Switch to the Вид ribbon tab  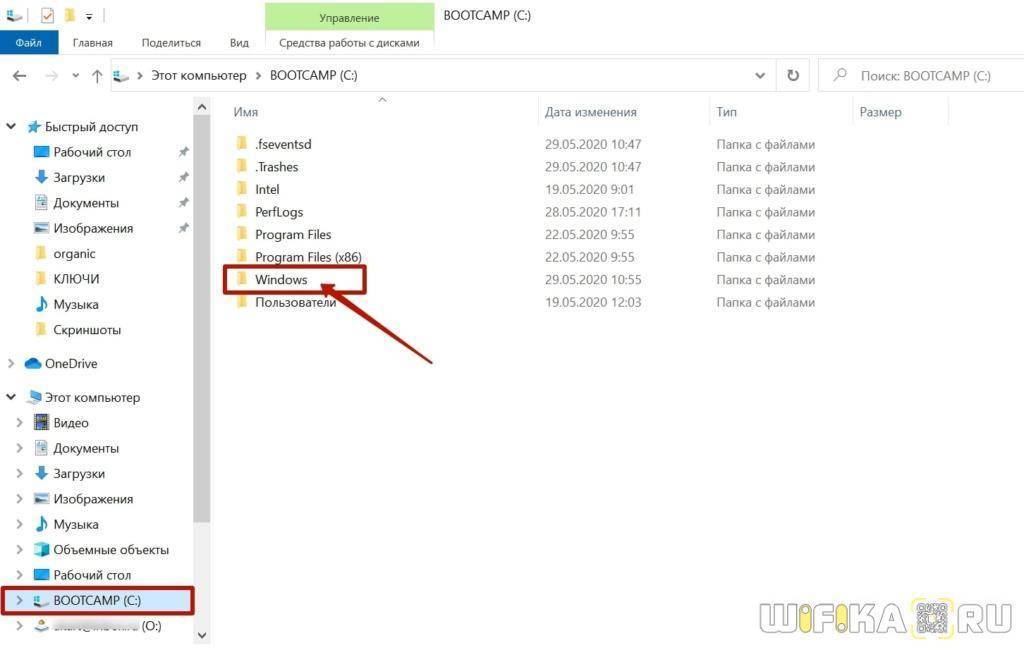click(239, 43)
